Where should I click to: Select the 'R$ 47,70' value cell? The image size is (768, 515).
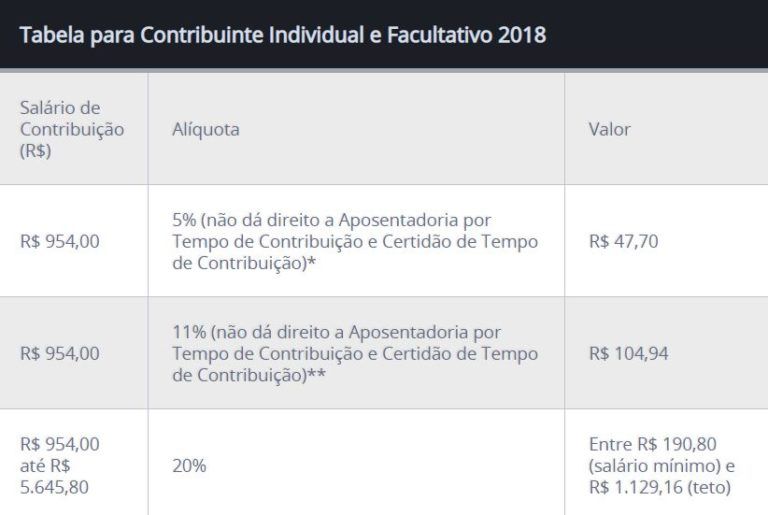point(624,241)
